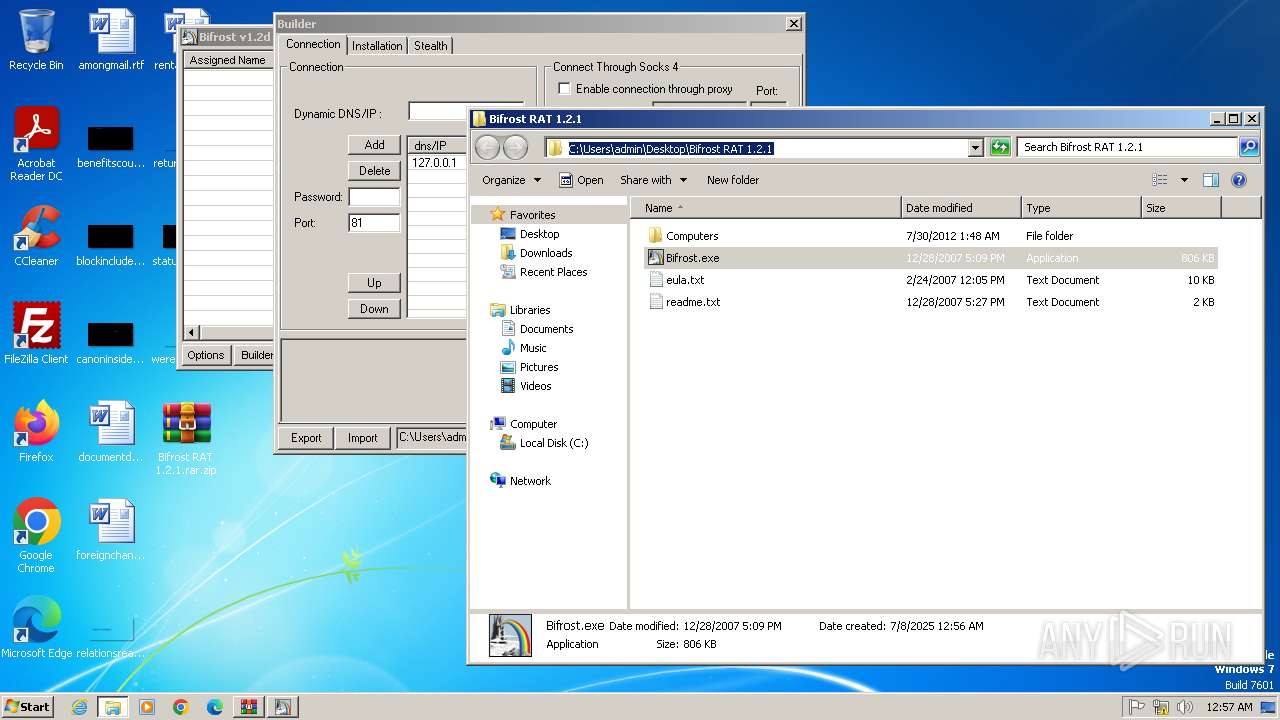Viewport: 1280px width, 720px height.
Task: Select Recent Places in navigation pane
Action: pos(543,272)
